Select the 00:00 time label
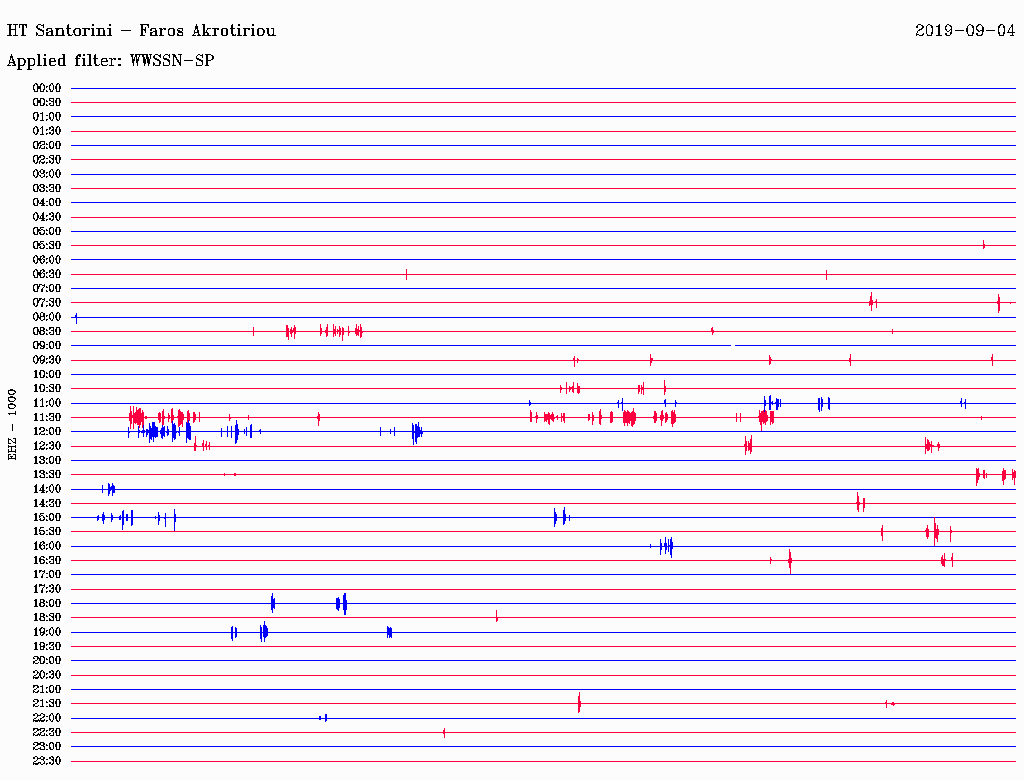Image resolution: width=1024 pixels, height=780 pixels. tap(47, 88)
